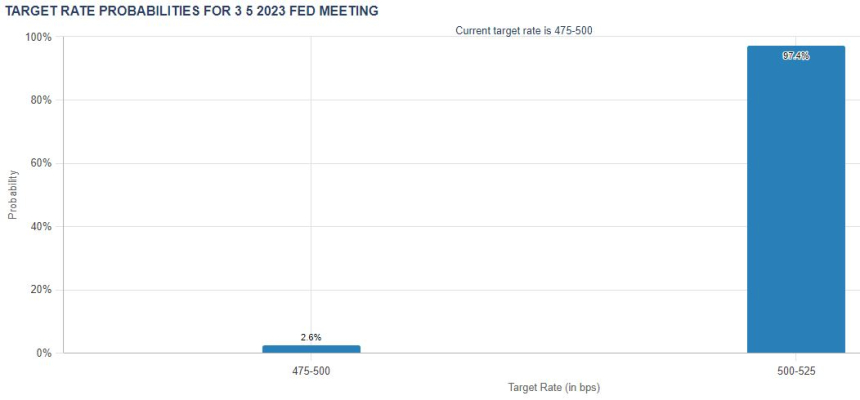
Task: Click the 40% y-axis tick label
Action: [41, 227]
